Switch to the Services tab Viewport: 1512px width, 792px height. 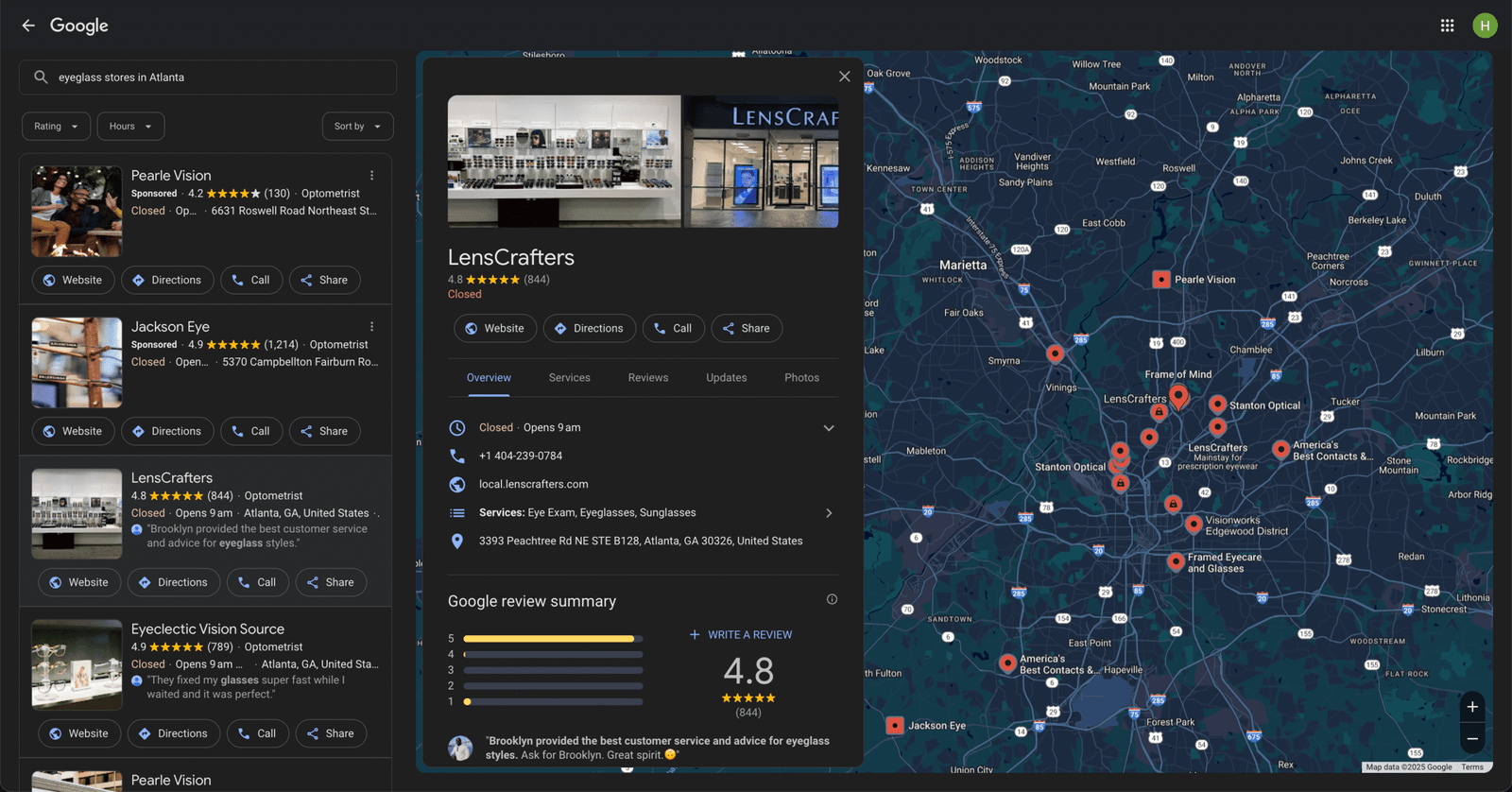pyautogui.click(x=570, y=378)
